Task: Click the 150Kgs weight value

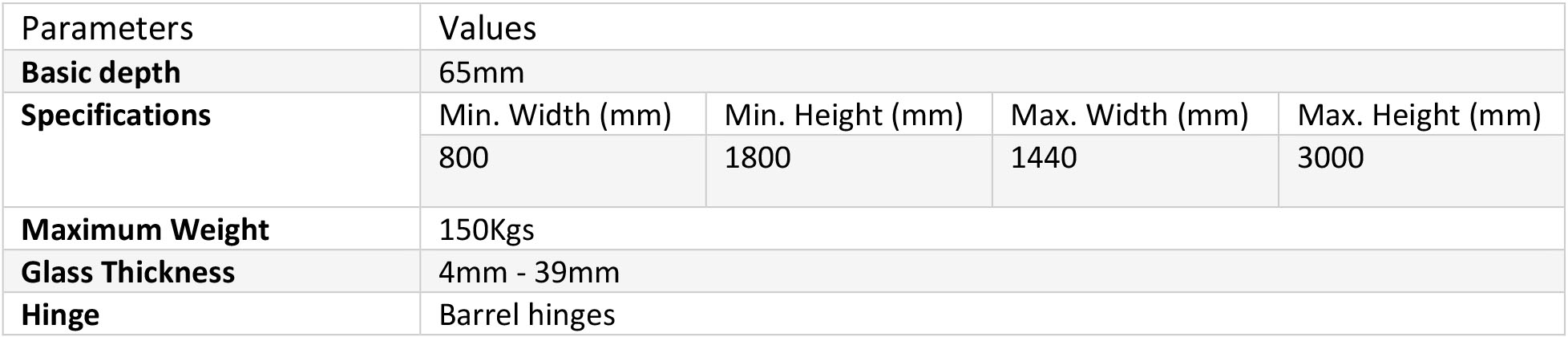Action: [x=486, y=230]
